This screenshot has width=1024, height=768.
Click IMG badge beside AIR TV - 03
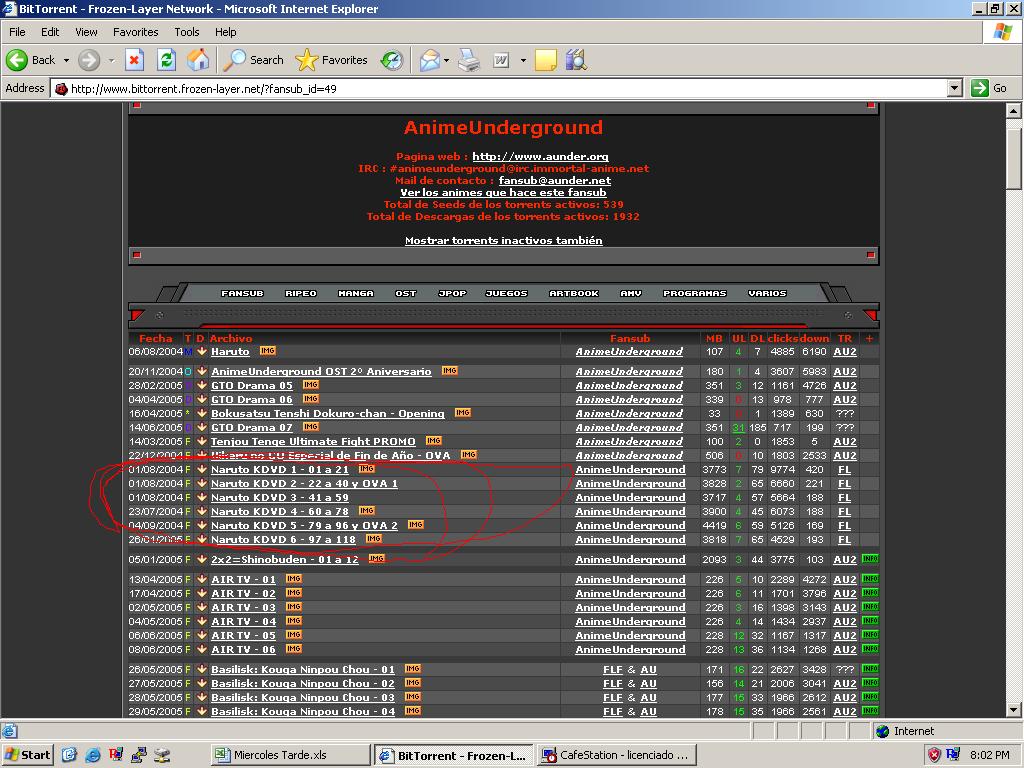(294, 607)
